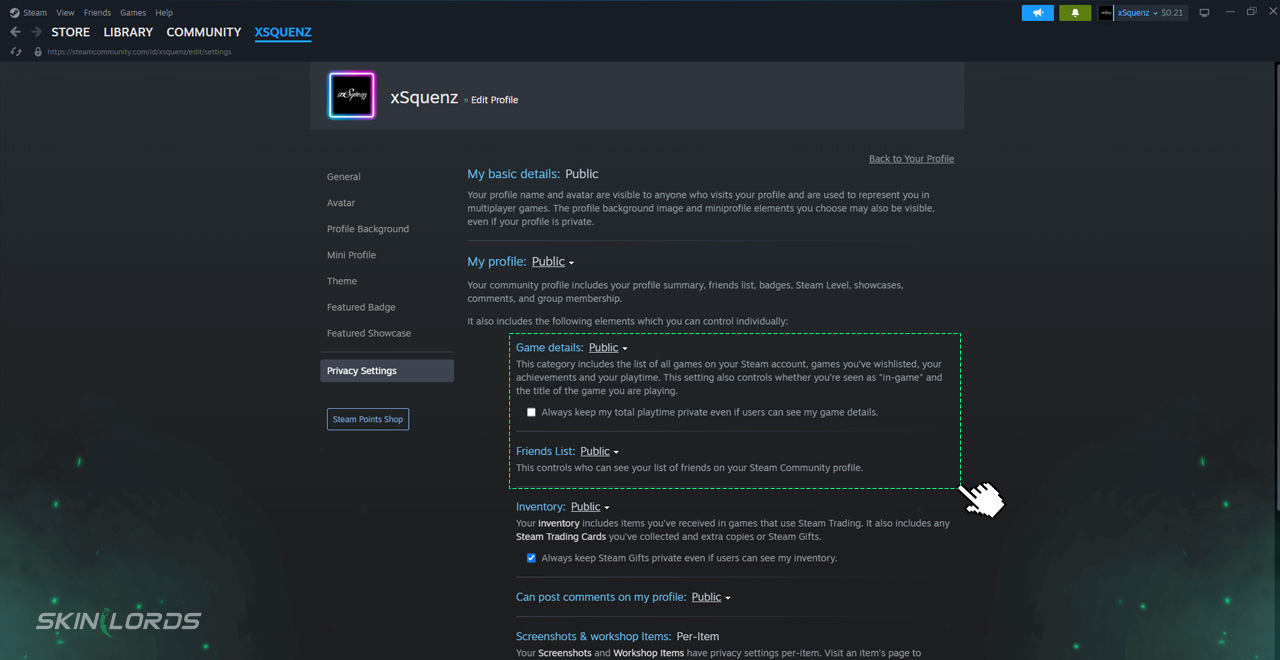
Task: Open the Friends menu
Action: pyautogui.click(x=97, y=13)
